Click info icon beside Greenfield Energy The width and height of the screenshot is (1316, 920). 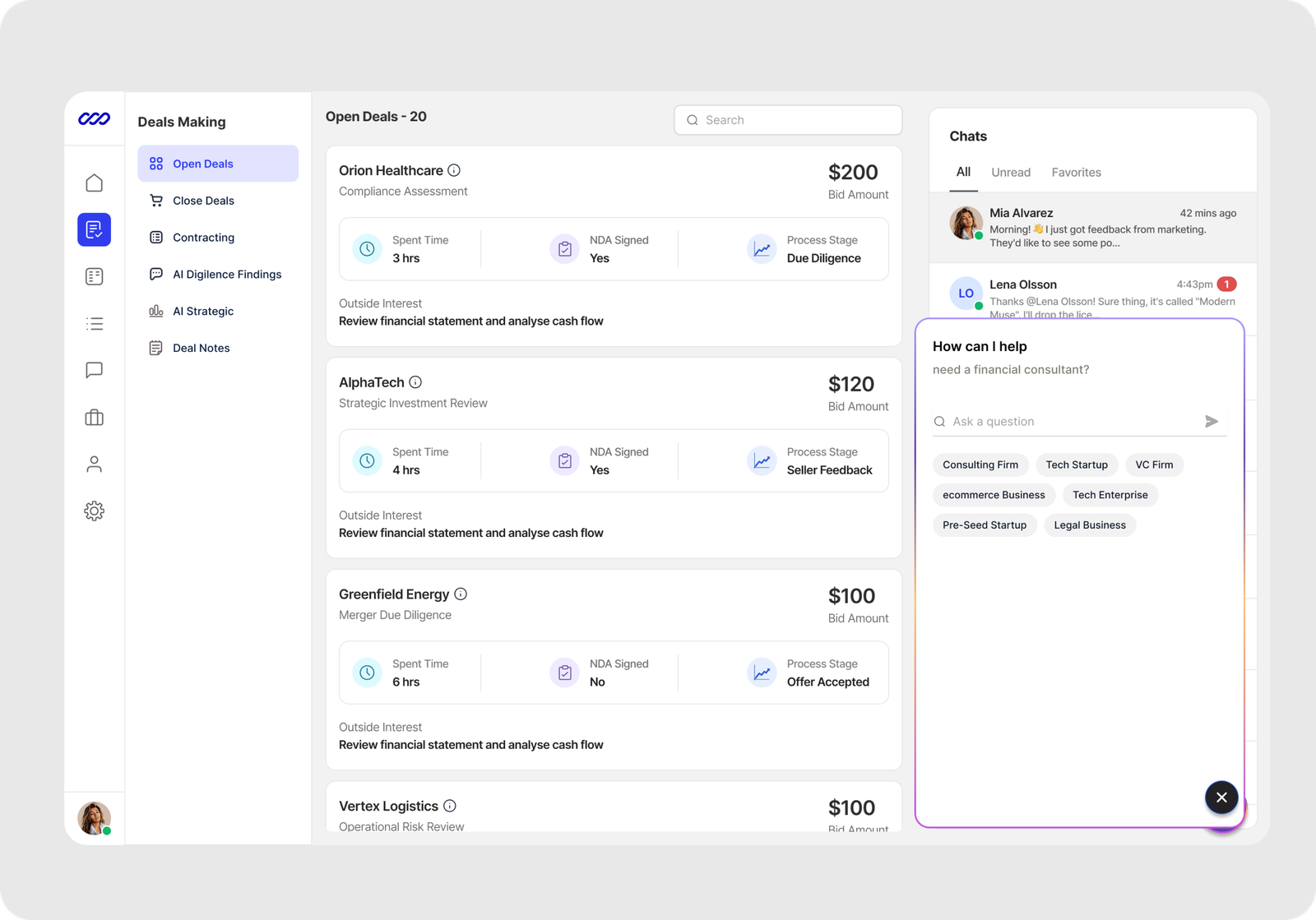tap(461, 594)
